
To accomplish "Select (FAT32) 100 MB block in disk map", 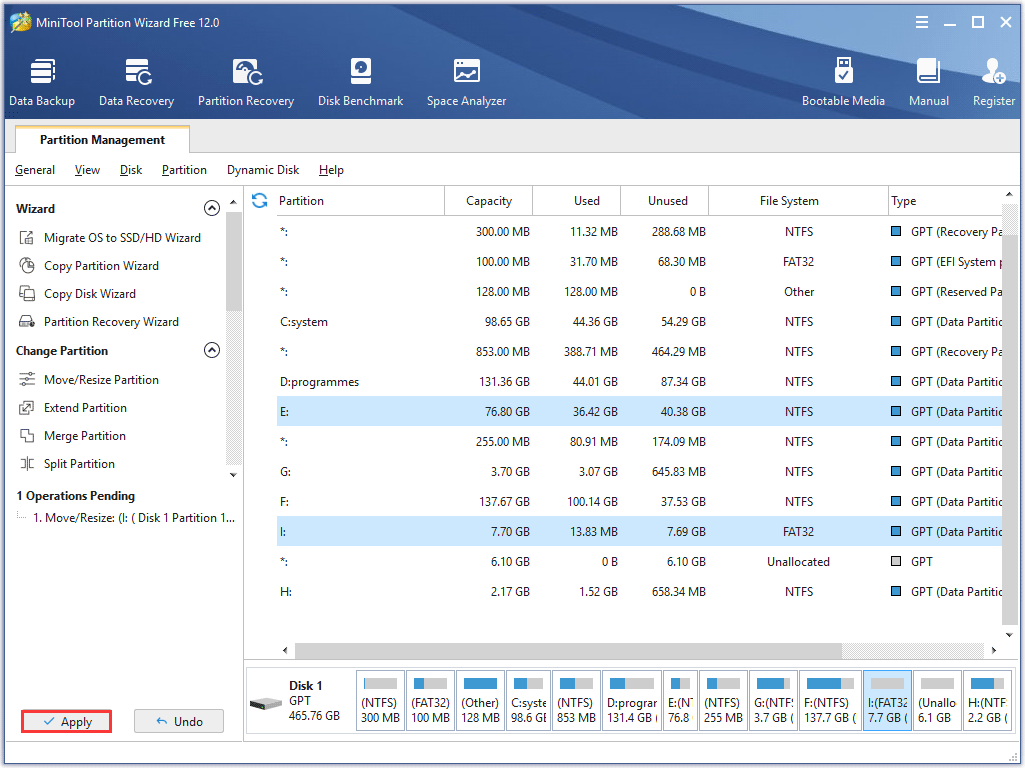I will pos(430,700).
